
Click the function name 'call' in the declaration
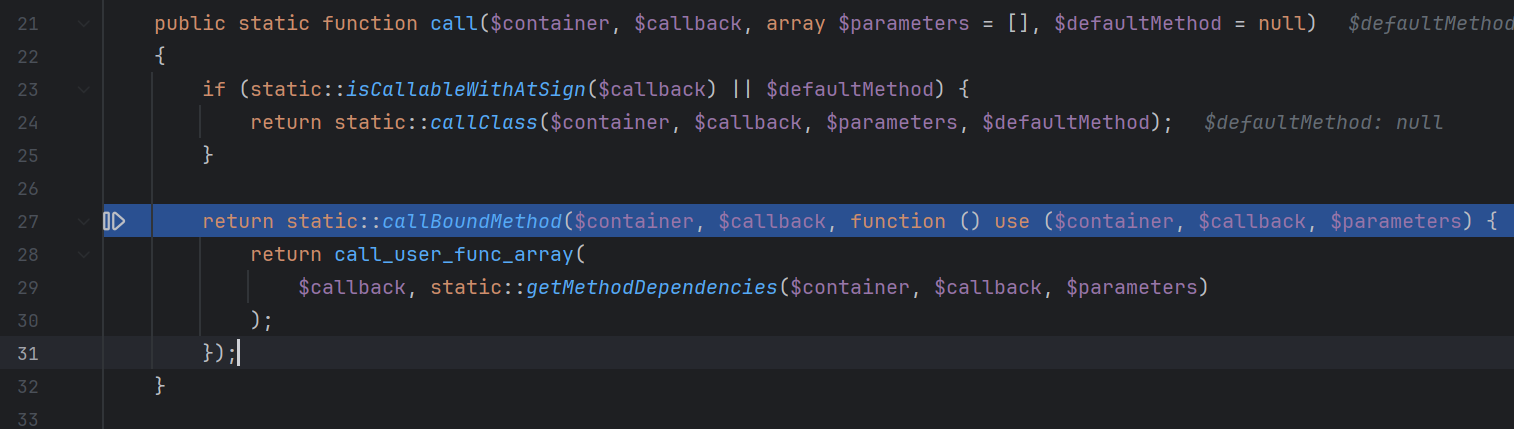tap(454, 23)
